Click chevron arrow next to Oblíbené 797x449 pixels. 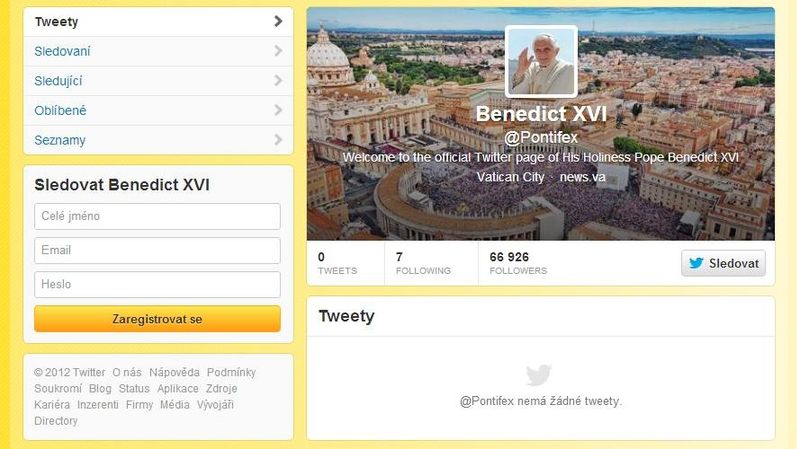coord(278,110)
